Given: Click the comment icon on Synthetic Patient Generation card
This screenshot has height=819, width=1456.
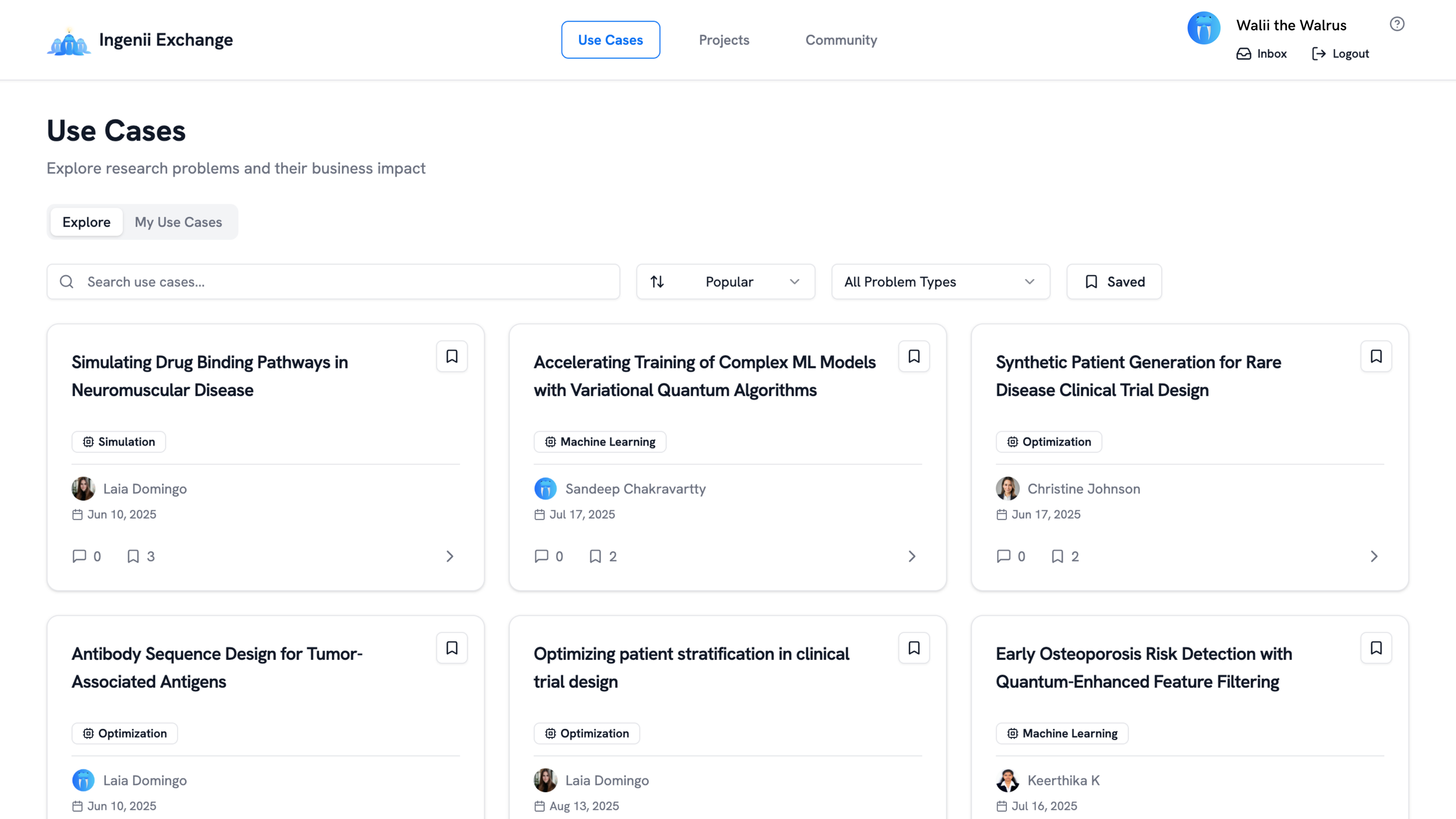Looking at the screenshot, I should (x=1003, y=556).
